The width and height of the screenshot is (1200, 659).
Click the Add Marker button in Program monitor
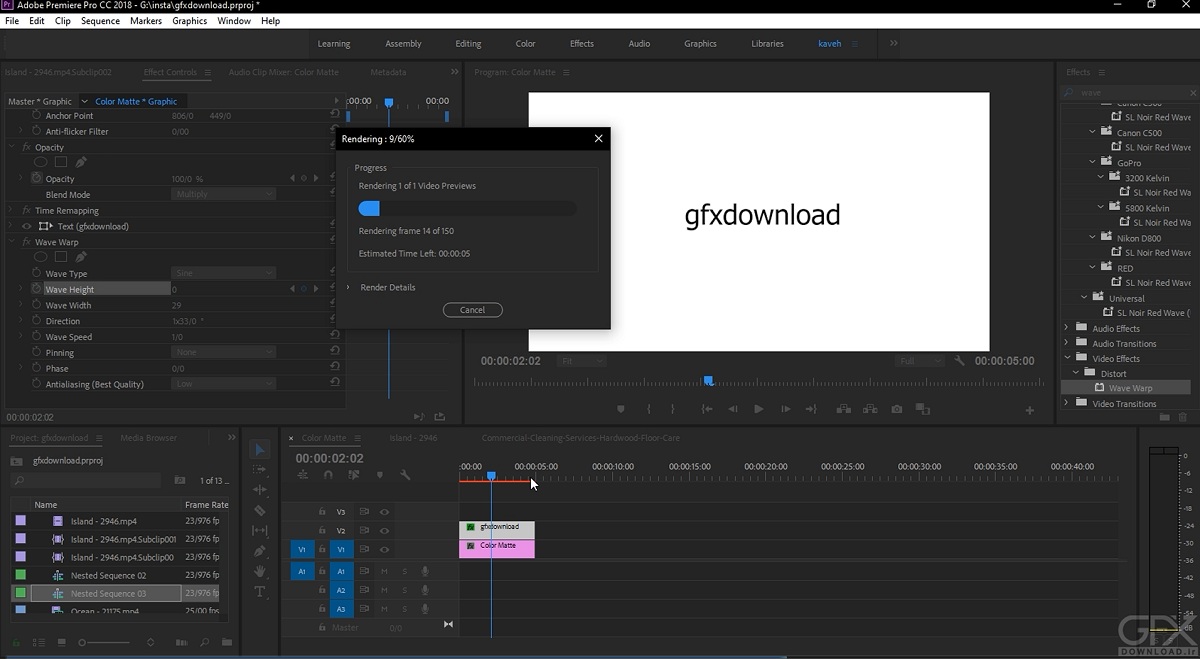[621, 409]
